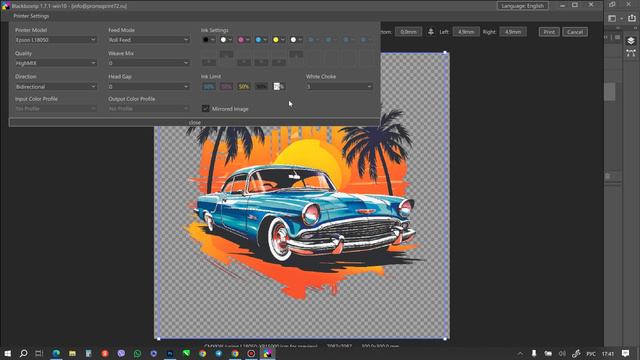This screenshot has height=360, width=640.
Task: Open Photoshop from the taskbar
Action: pos(170,353)
